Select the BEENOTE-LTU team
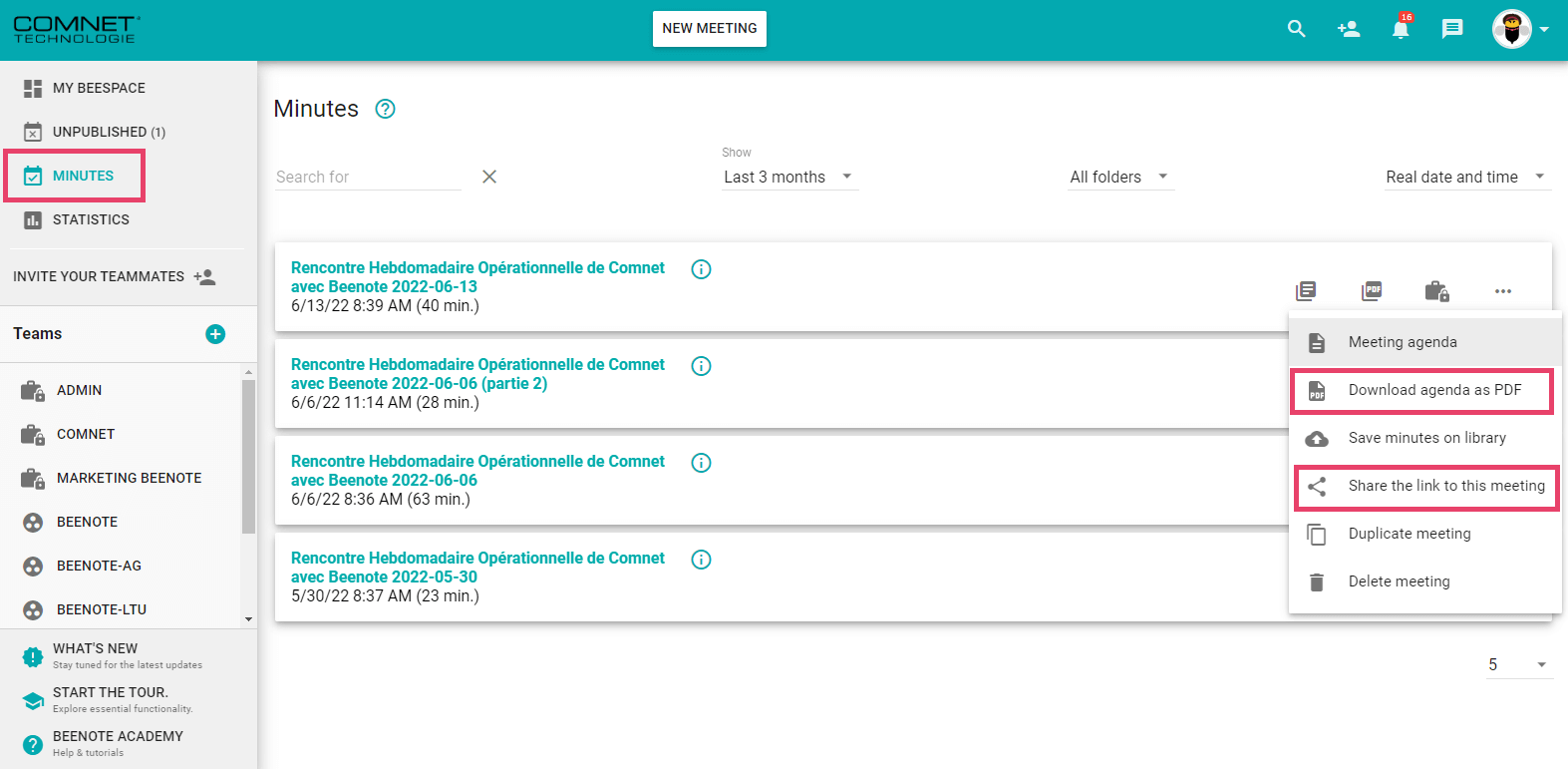Screen dimensions: 1568x769 click(102, 609)
